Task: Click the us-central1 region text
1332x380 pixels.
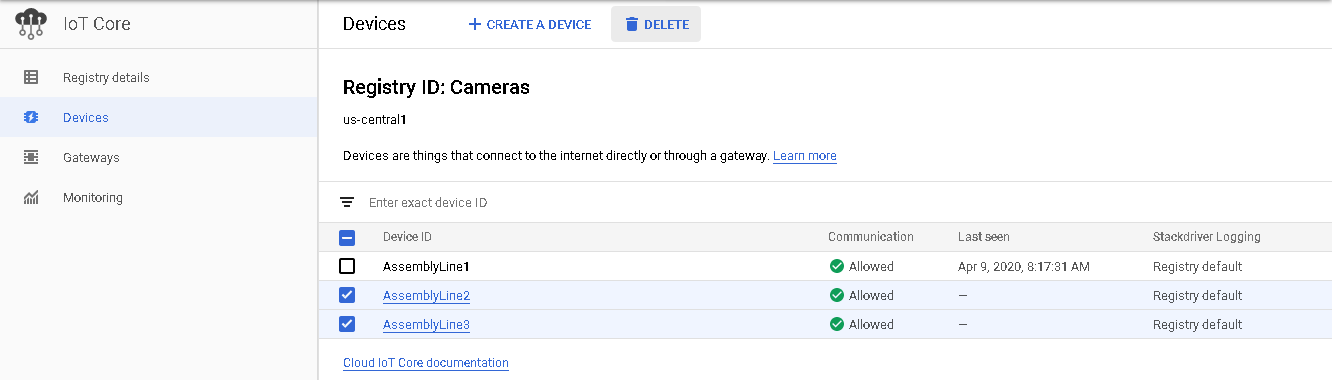Action: 375,119
